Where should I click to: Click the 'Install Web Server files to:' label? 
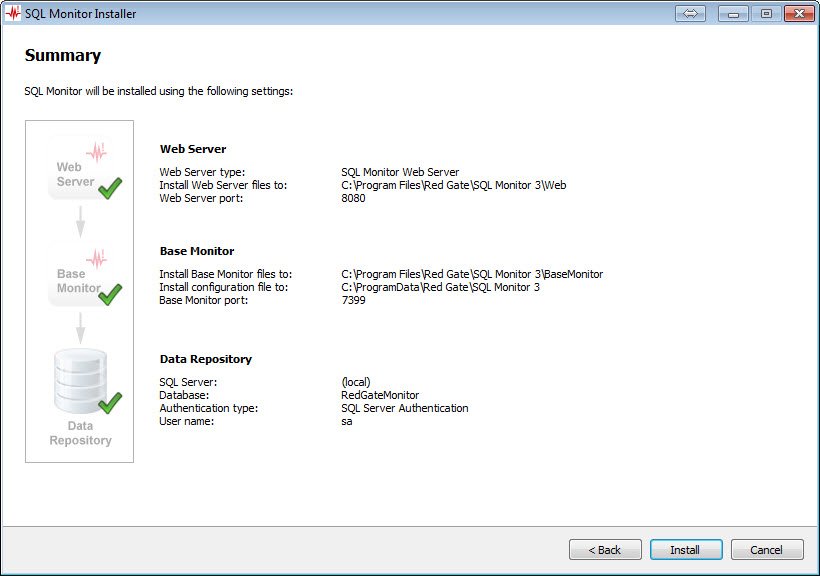pyautogui.click(x=223, y=185)
